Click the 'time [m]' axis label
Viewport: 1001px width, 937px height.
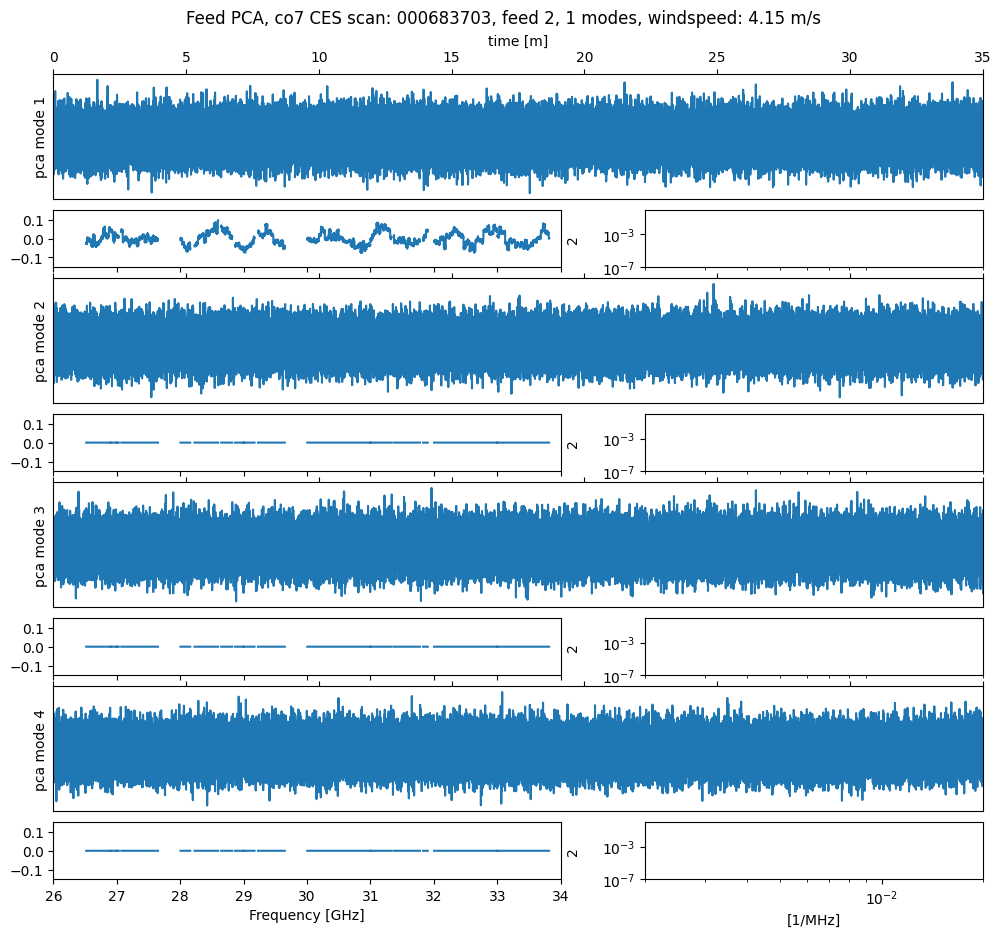tap(517, 41)
